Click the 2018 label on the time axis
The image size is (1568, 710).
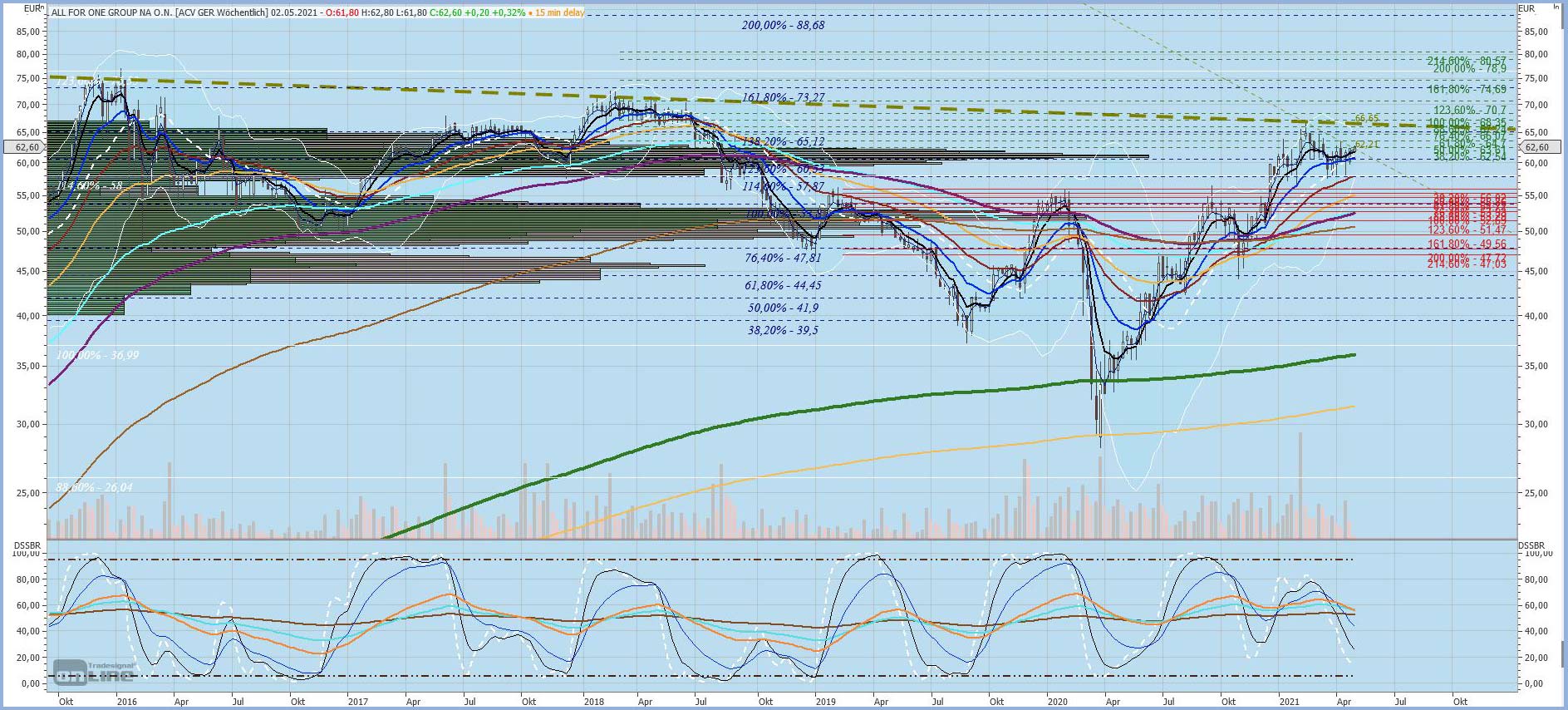tap(594, 702)
